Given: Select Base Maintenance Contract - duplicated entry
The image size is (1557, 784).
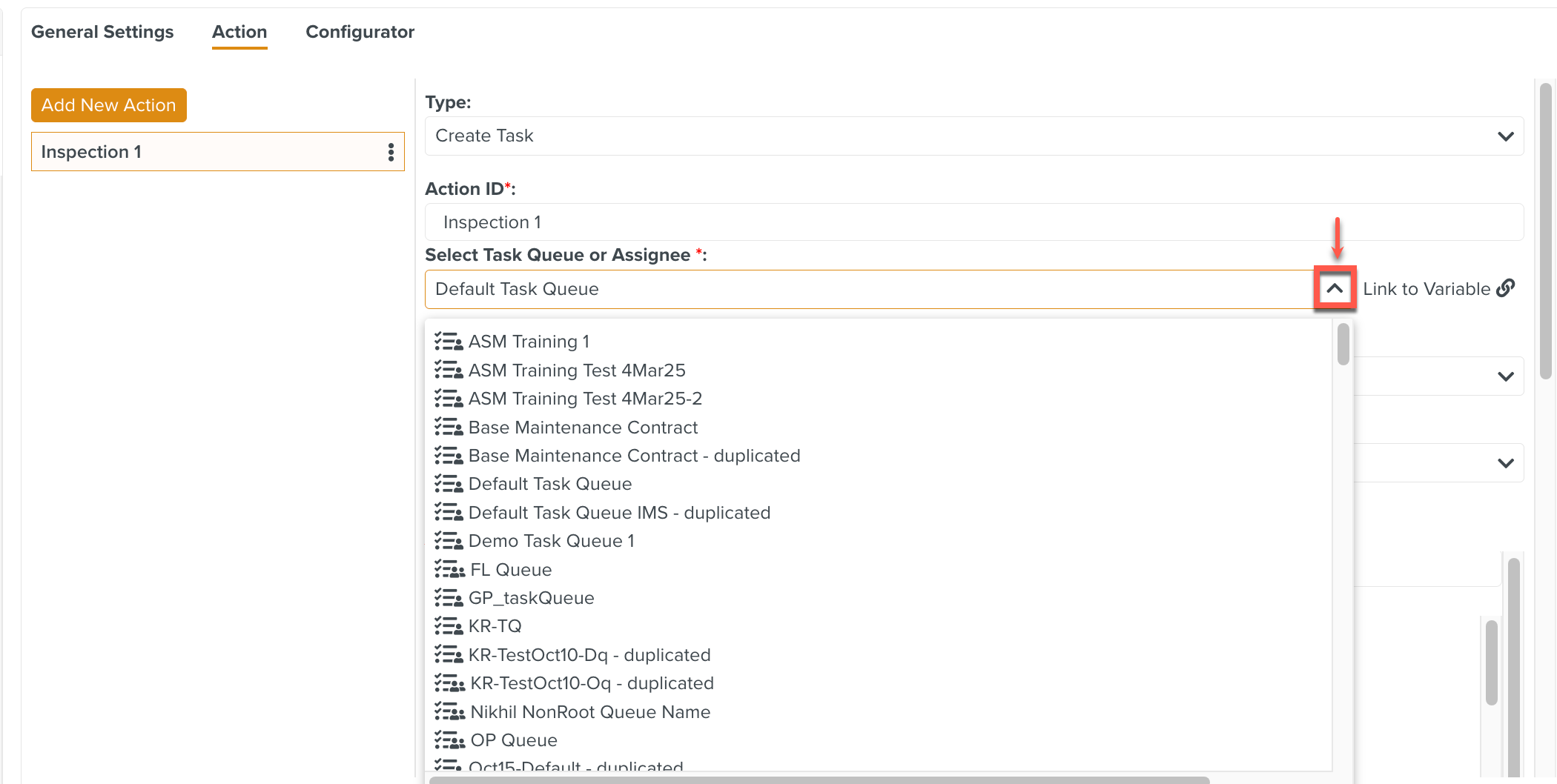Looking at the screenshot, I should (x=634, y=455).
